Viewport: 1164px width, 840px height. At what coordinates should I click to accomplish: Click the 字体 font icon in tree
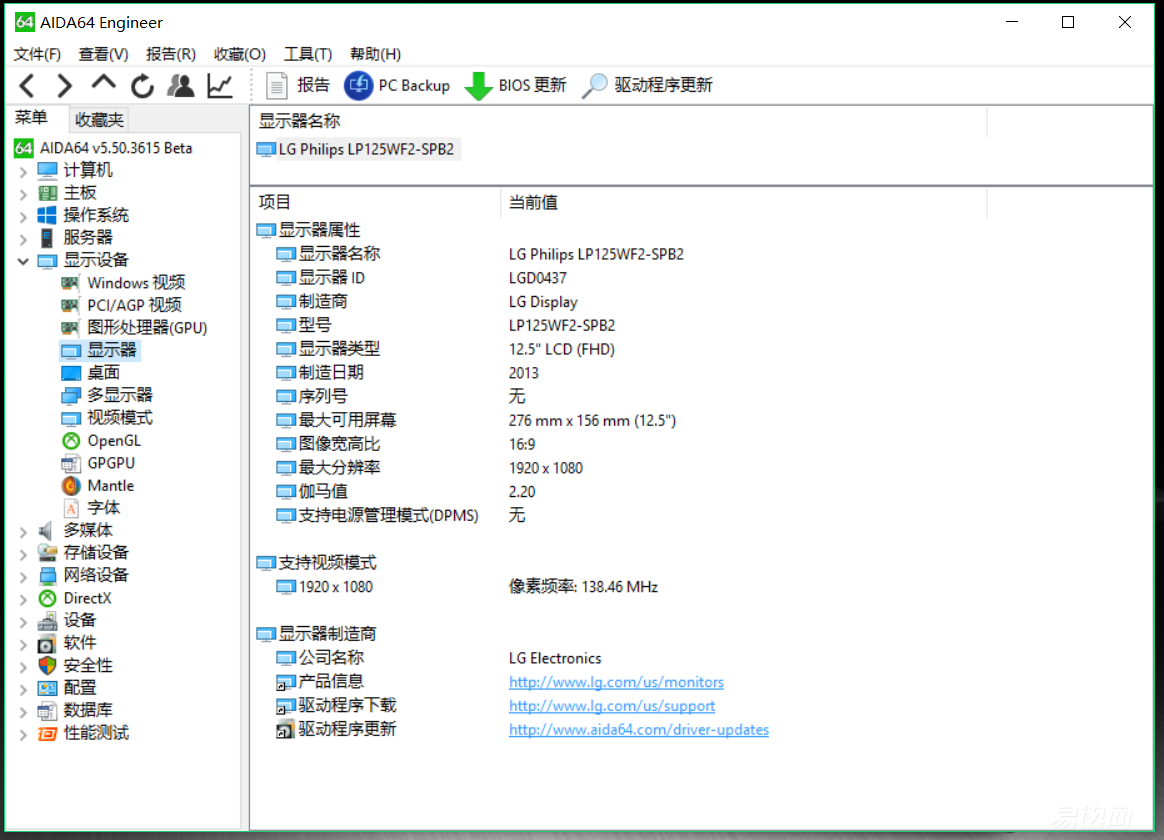[71, 508]
